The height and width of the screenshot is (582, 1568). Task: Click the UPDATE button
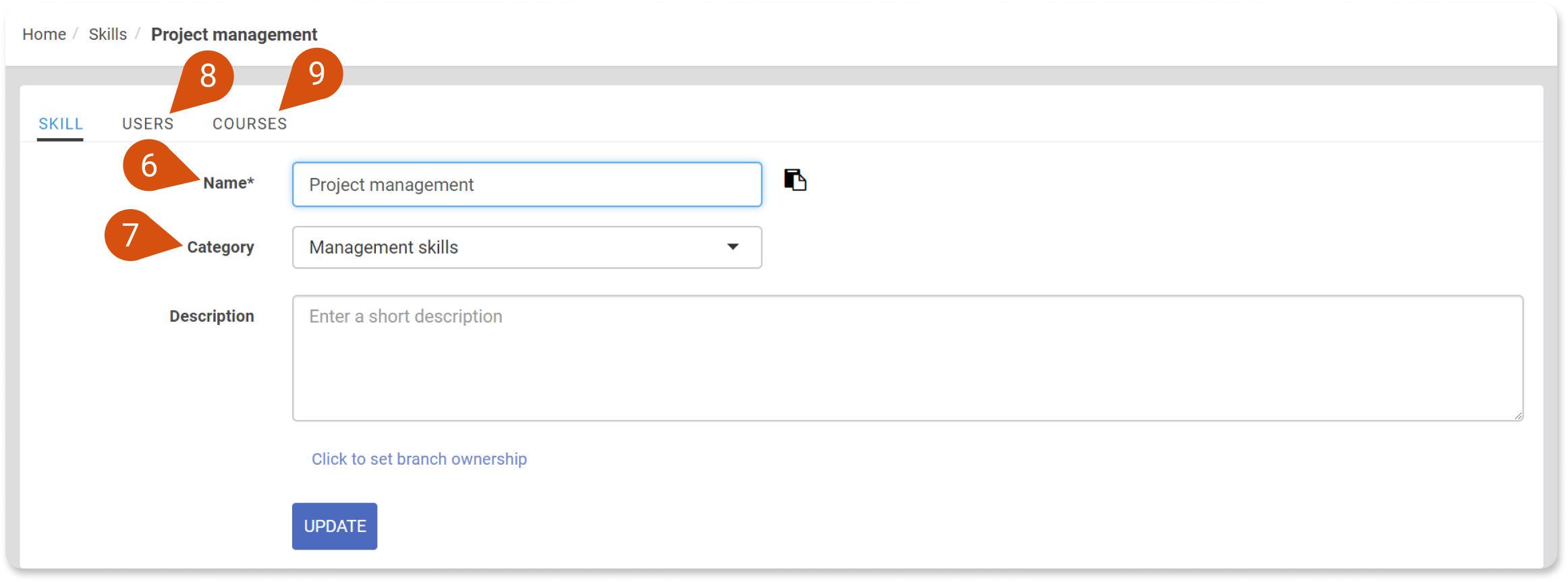335,526
